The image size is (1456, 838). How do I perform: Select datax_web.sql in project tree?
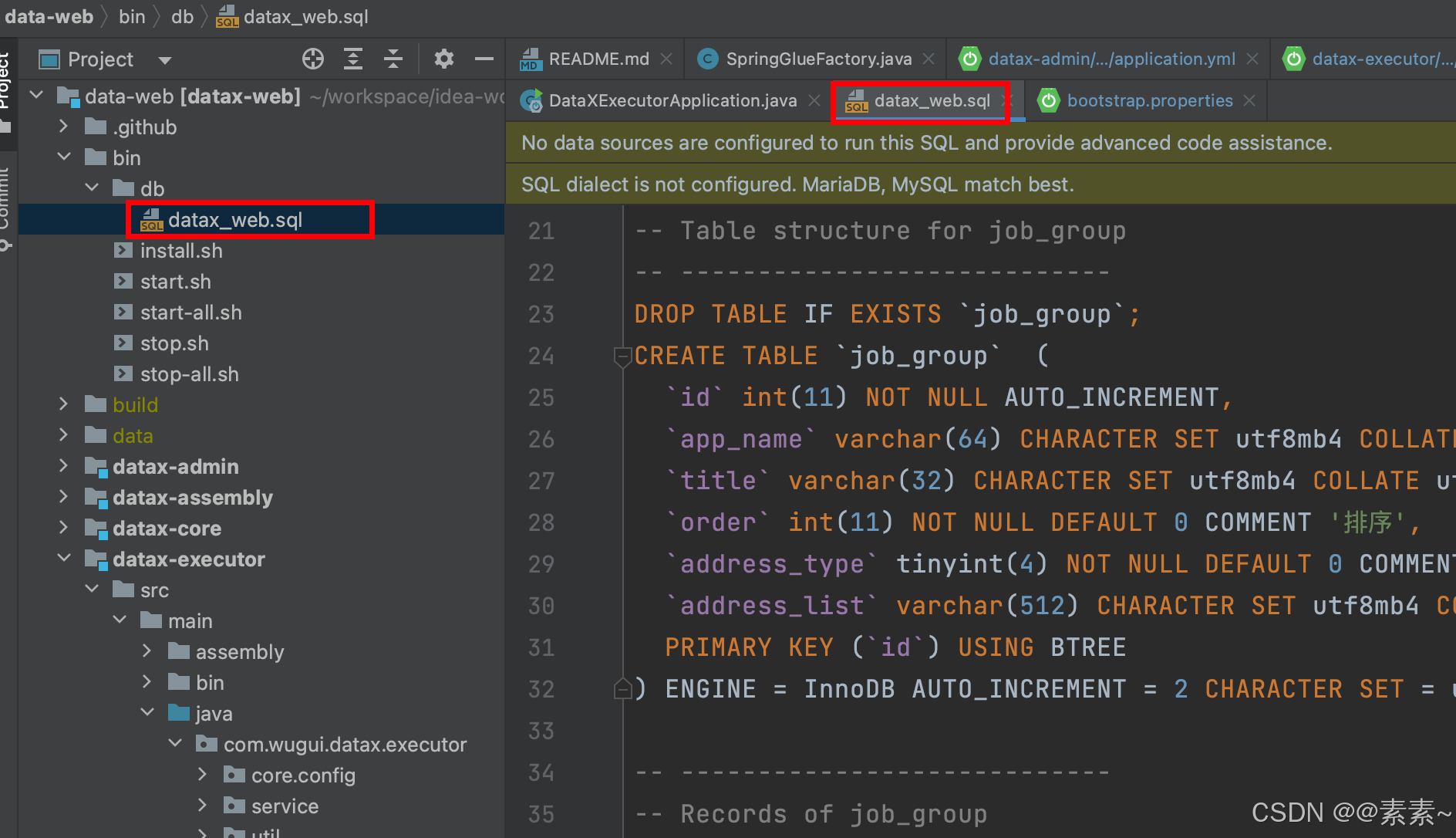click(x=261, y=220)
